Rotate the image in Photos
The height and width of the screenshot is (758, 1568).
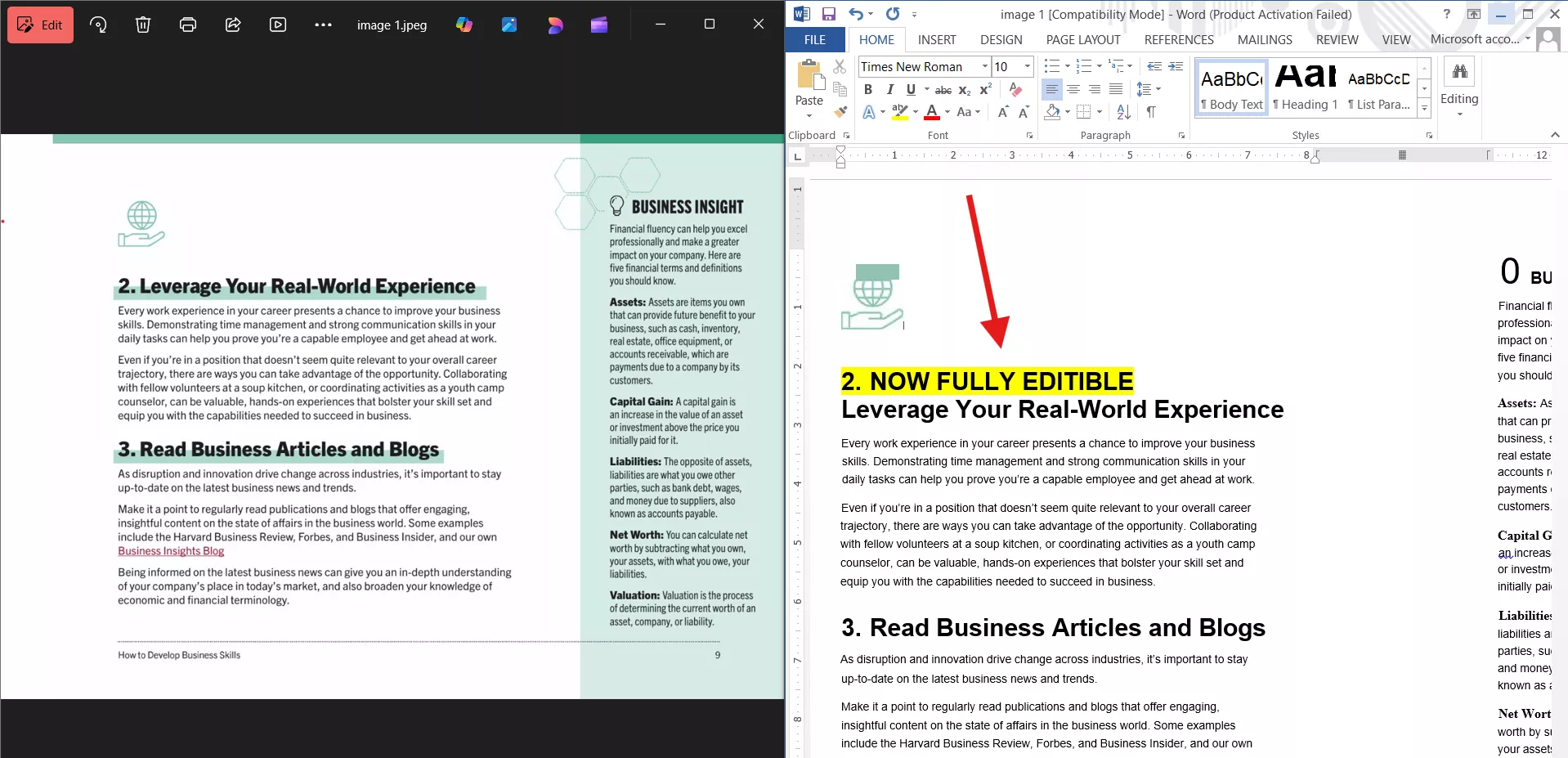pyautogui.click(x=98, y=25)
